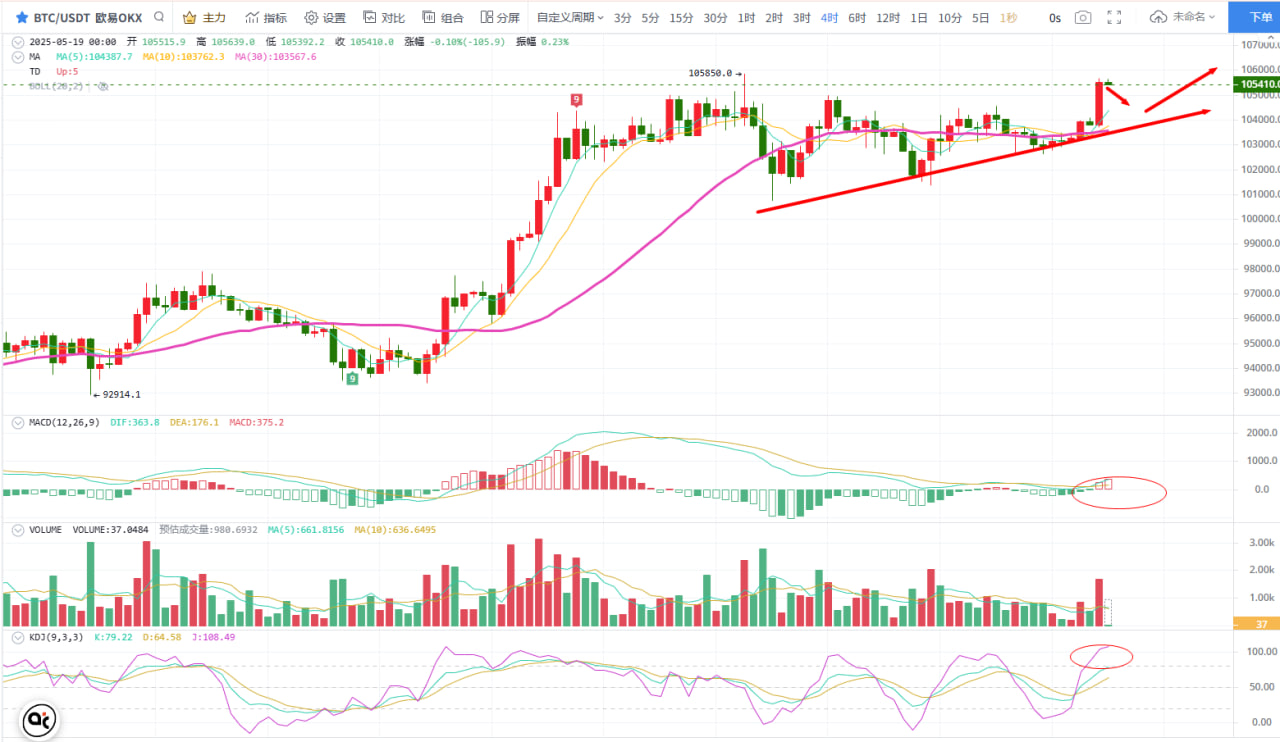Click the BTC/USDT 欧易OKX symbol name
The width and height of the screenshot is (1280, 742).
click(88, 18)
